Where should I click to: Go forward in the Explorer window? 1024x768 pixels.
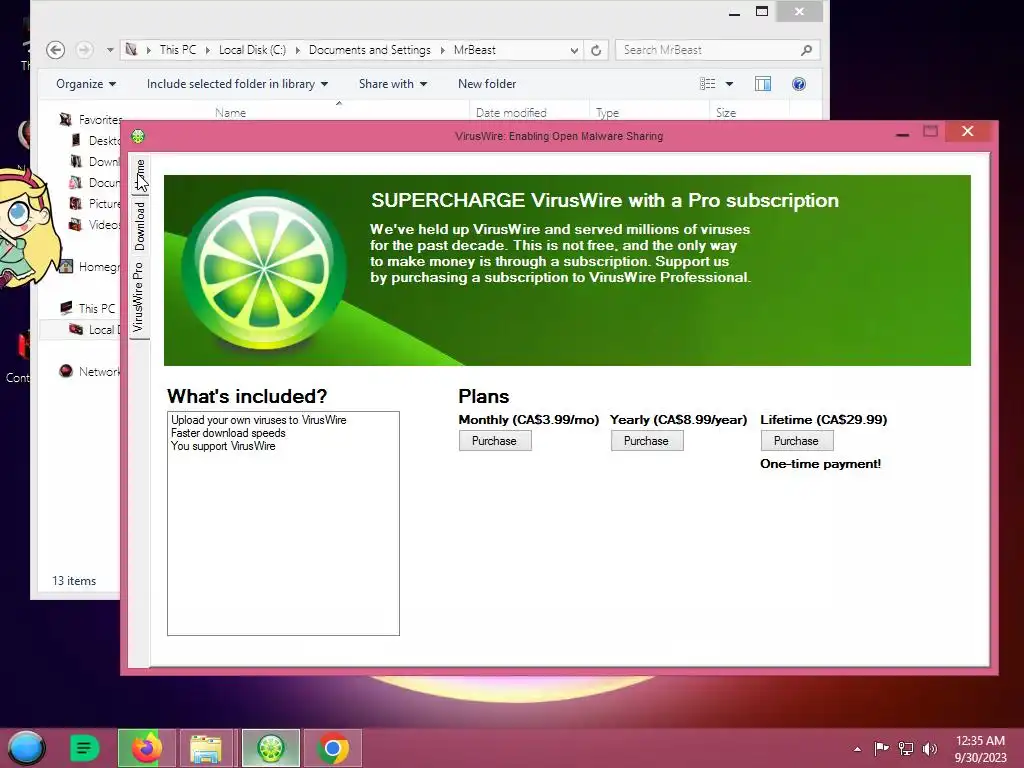[x=84, y=50]
